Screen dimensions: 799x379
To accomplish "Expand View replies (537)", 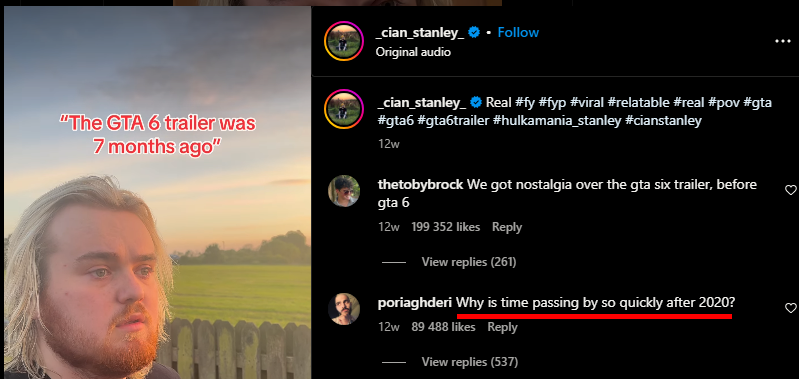I will pos(470,362).
